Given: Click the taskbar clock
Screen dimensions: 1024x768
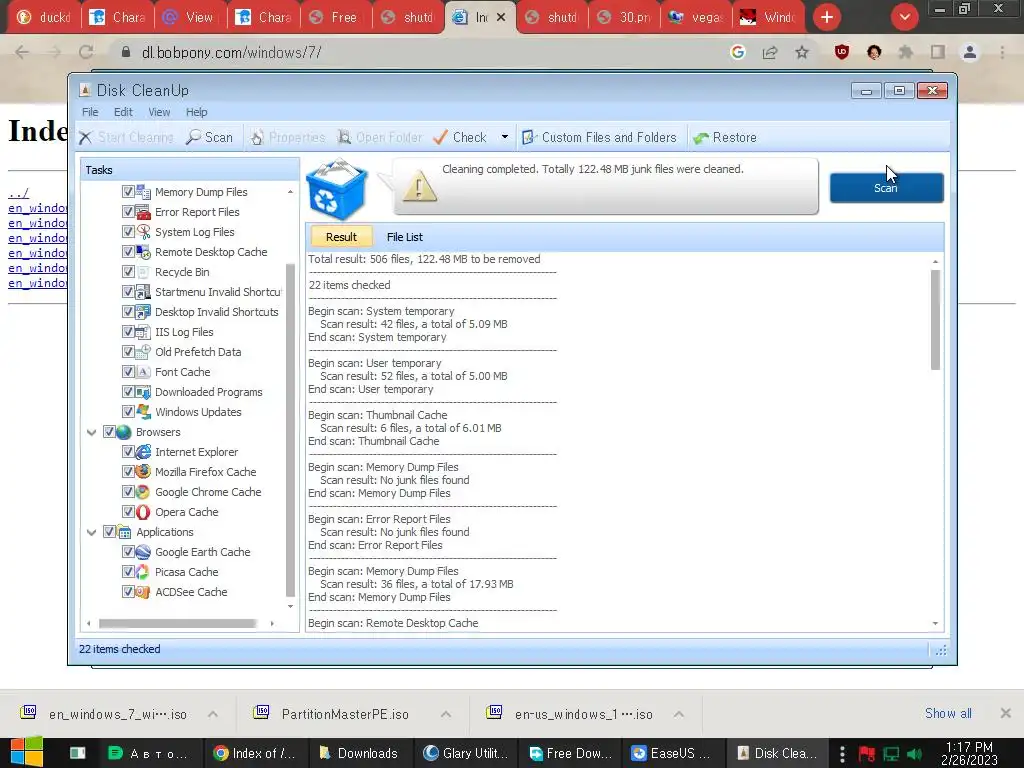Looking at the screenshot, I should coord(968,753).
